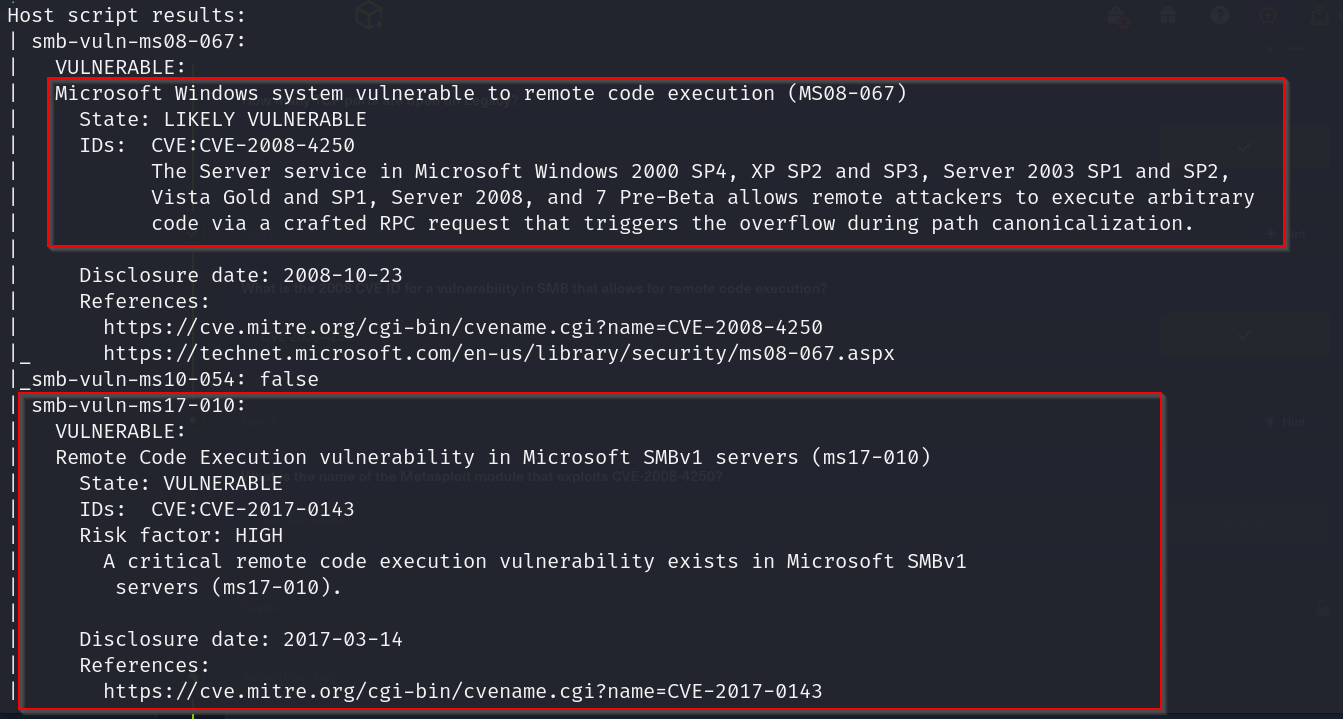Click the gift box icon

tap(1168, 15)
